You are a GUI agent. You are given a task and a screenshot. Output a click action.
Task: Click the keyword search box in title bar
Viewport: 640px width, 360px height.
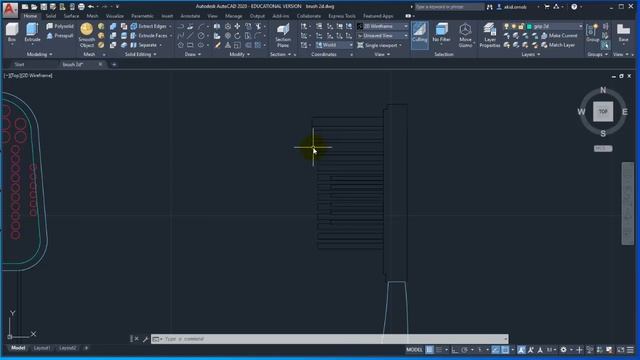point(449,7)
